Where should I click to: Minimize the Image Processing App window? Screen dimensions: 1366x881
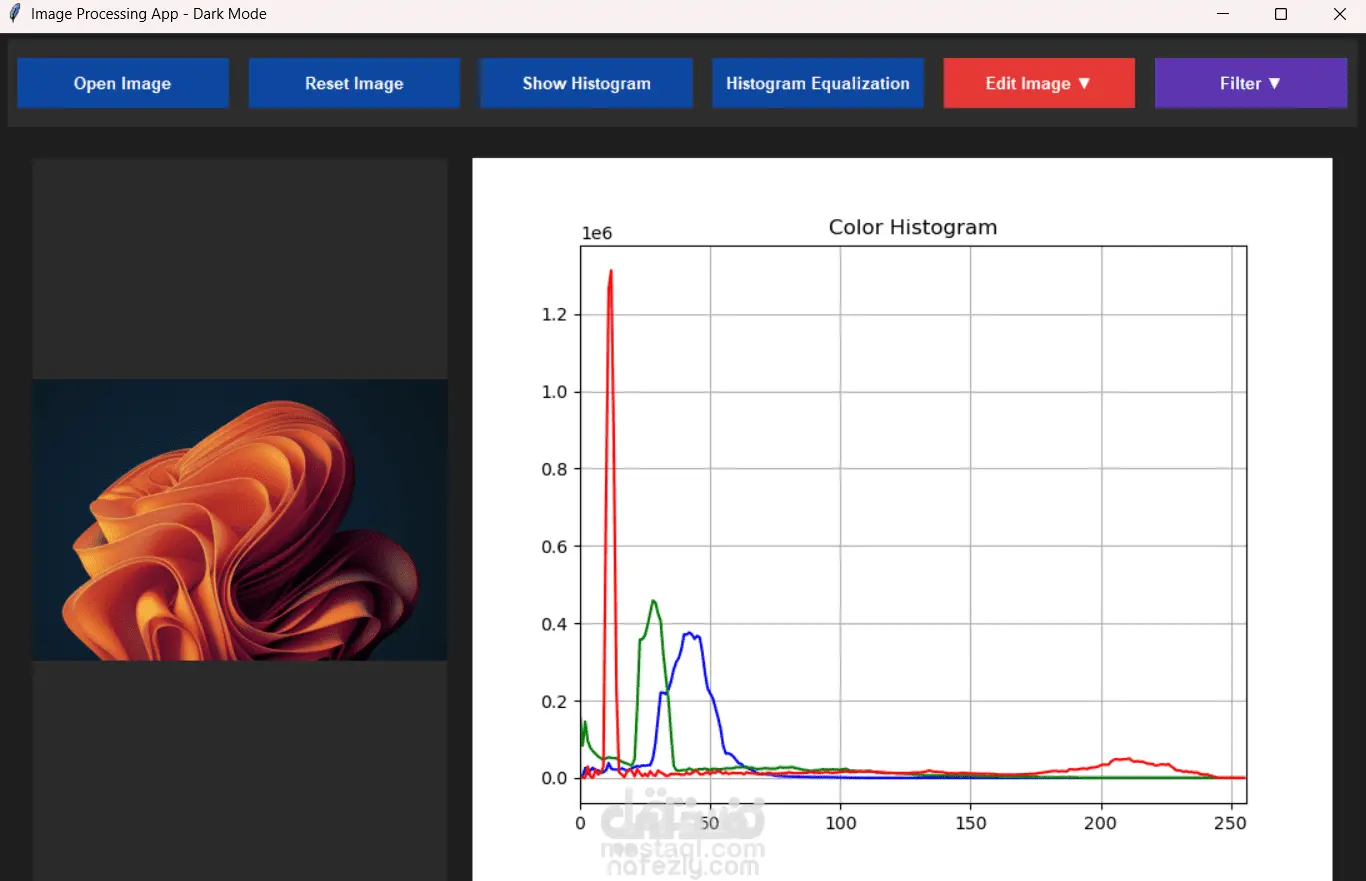coord(1223,14)
